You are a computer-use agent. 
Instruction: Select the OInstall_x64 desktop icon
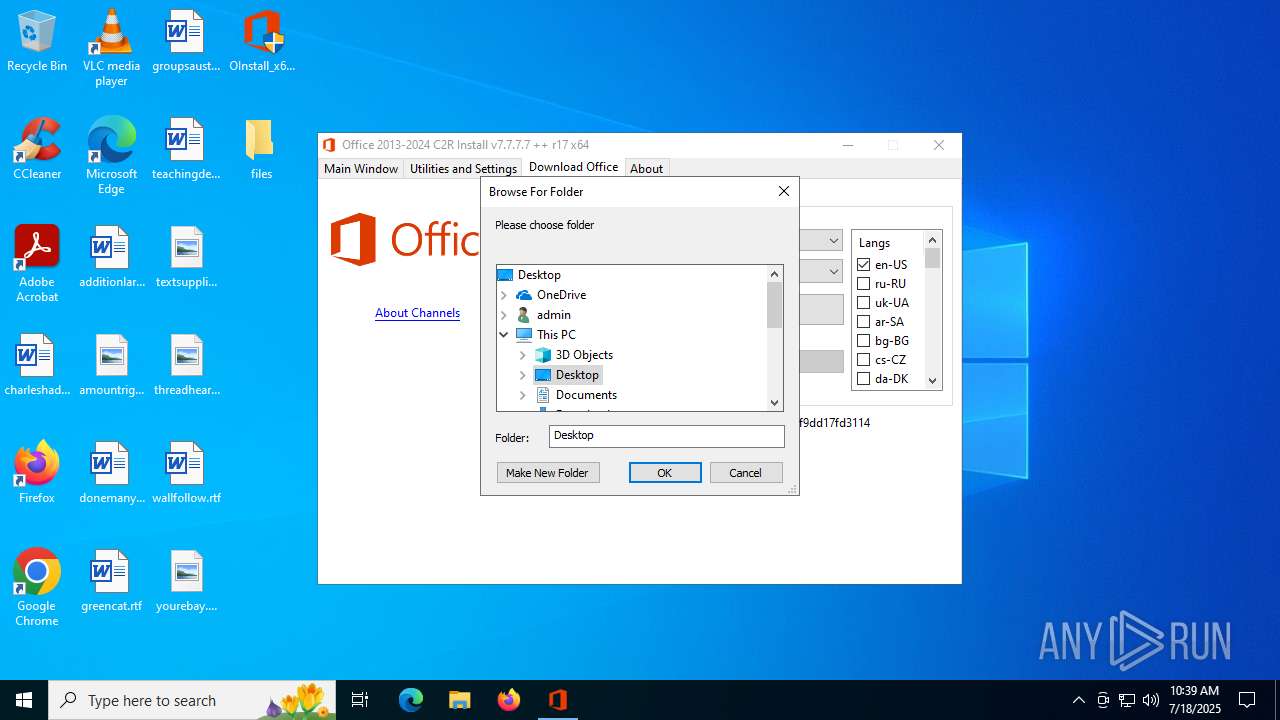(x=262, y=41)
